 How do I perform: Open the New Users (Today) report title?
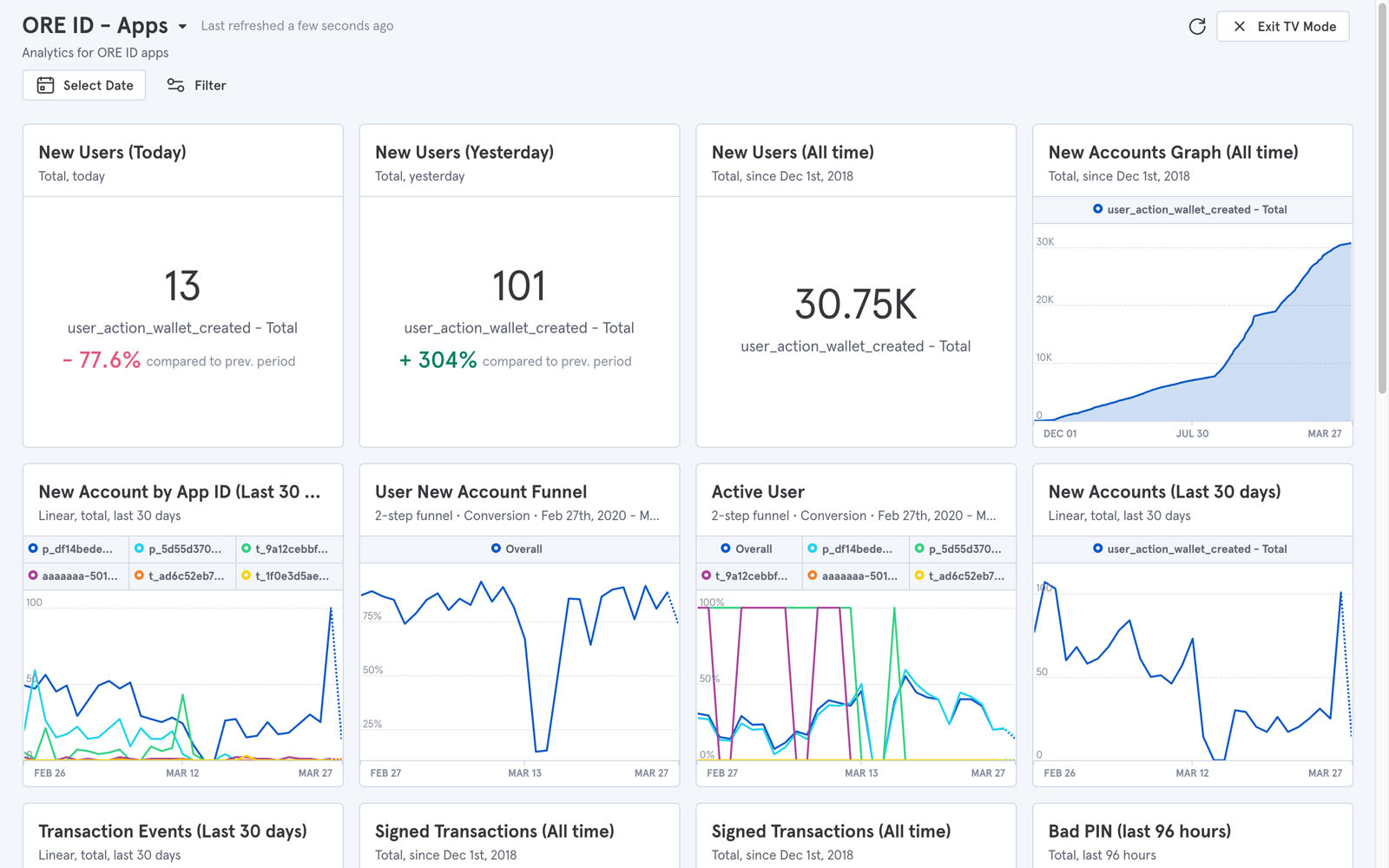[112, 152]
